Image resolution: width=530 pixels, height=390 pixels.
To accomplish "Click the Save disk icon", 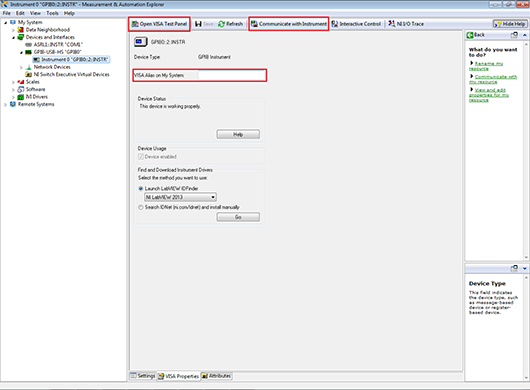I will (198, 24).
